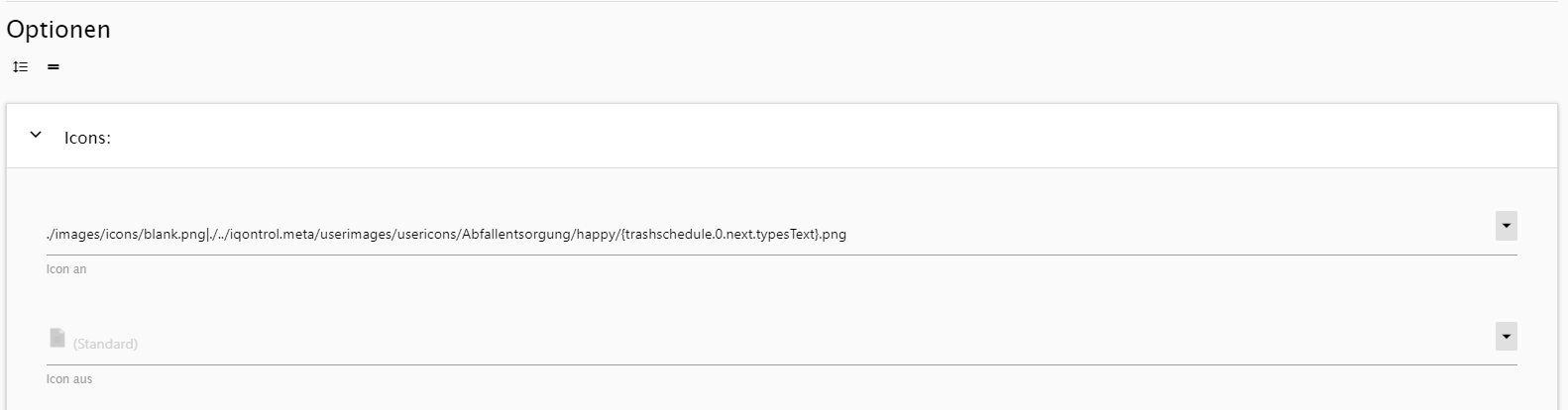This screenshot has width=1568, height=410.
Task: Click the gray file icon beside (Standard)
Action: pos(57,339)
